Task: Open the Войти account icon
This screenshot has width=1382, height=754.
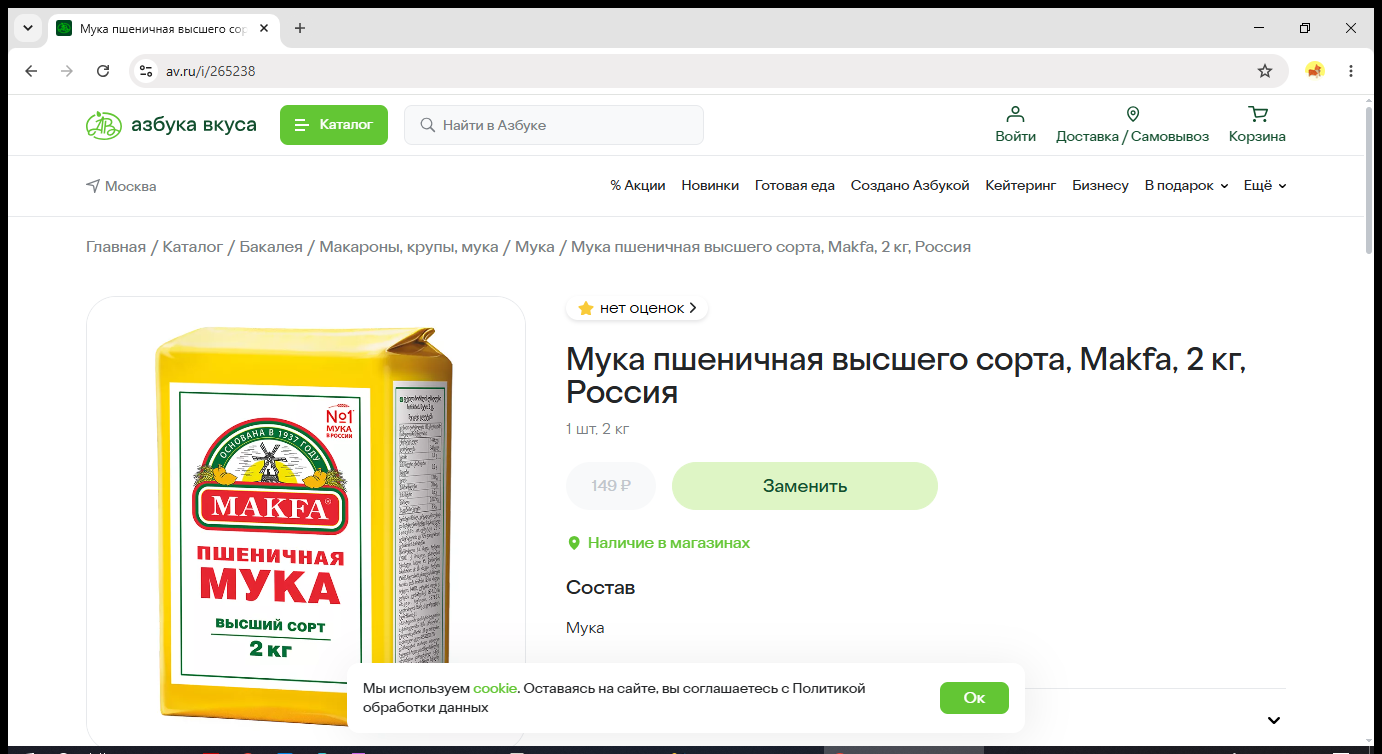Action: point(1015,125)
